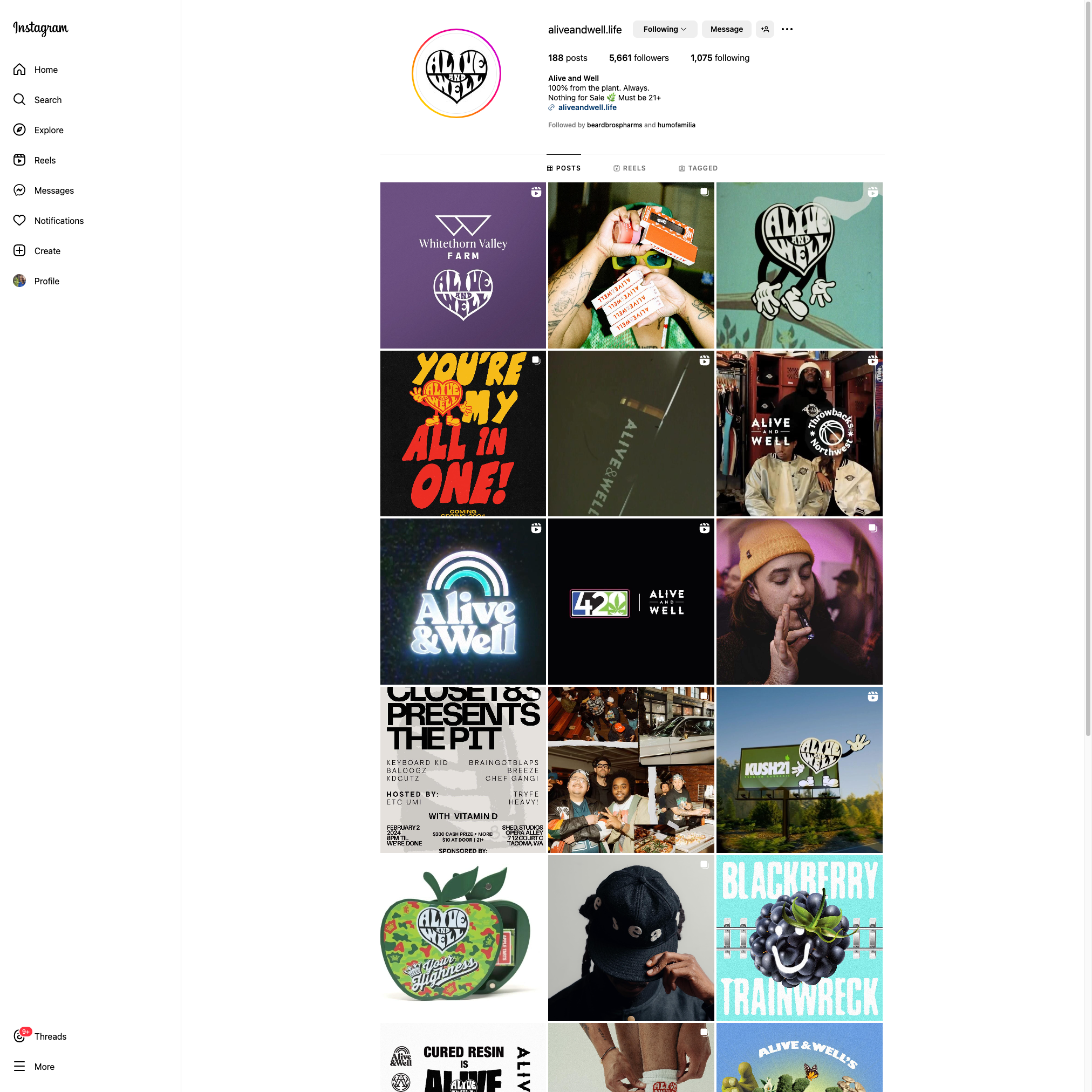This screenshot has width=1092, height=1092.
Task: Click the Message button
Action: 726,29
